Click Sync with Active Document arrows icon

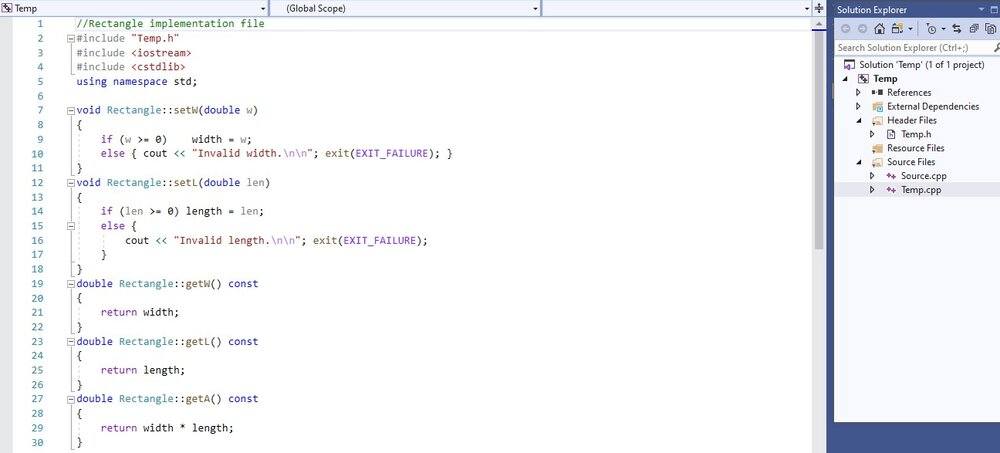[957, 29]
